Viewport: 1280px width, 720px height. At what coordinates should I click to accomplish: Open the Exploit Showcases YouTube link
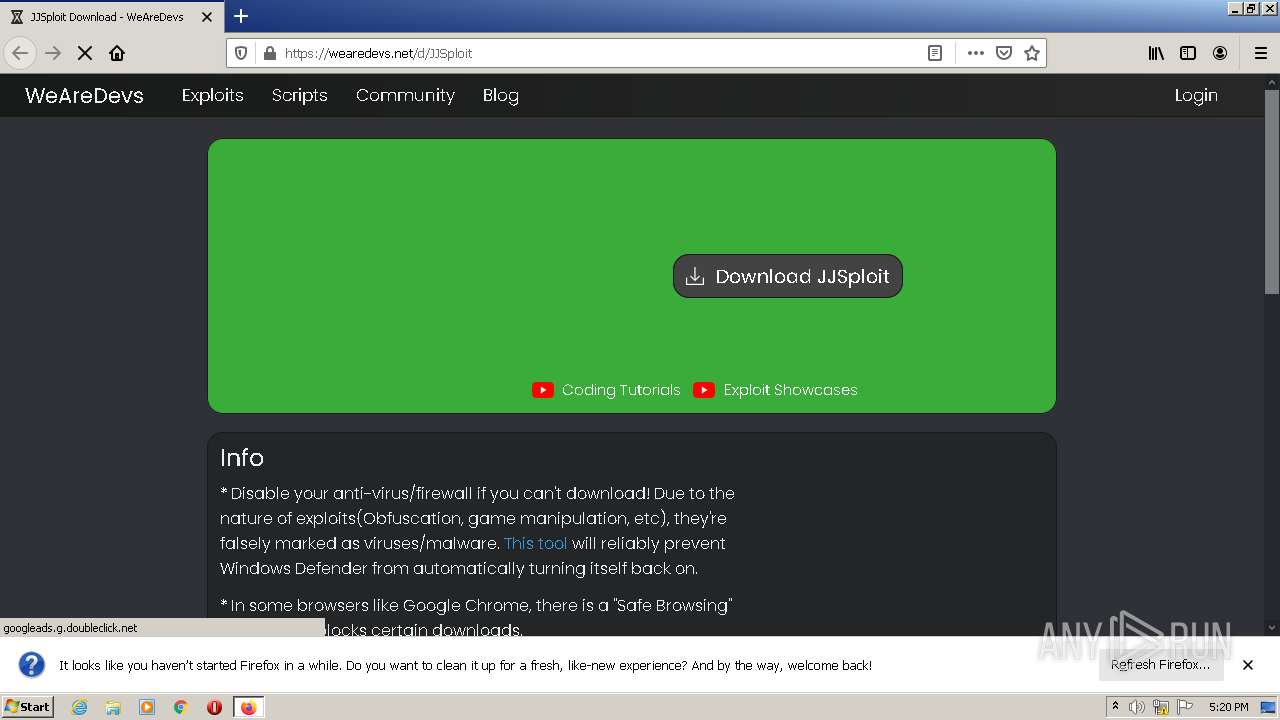[790, 390]
